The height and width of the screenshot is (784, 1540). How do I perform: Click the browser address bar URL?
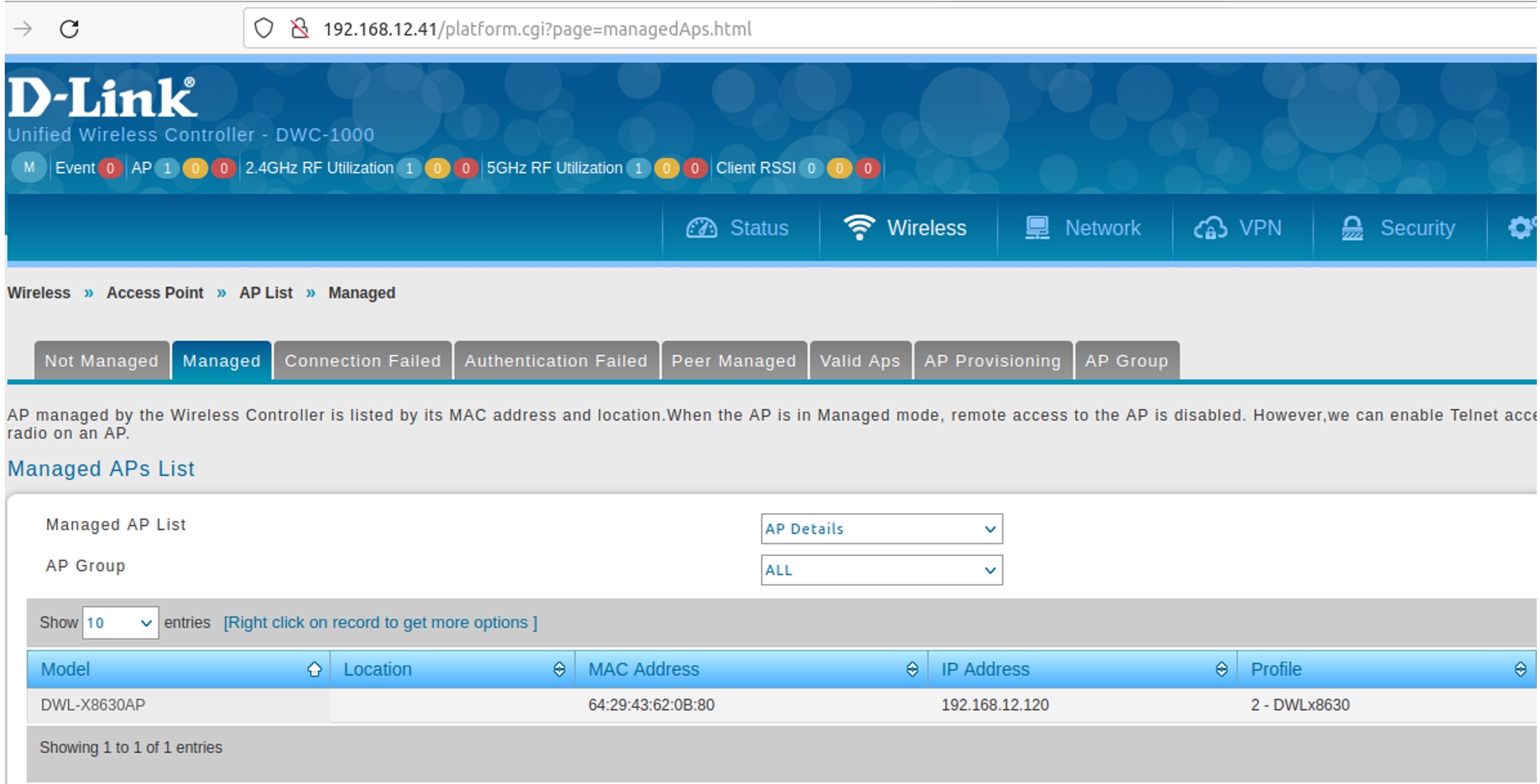pyautogui.click(x=537, y=29)
